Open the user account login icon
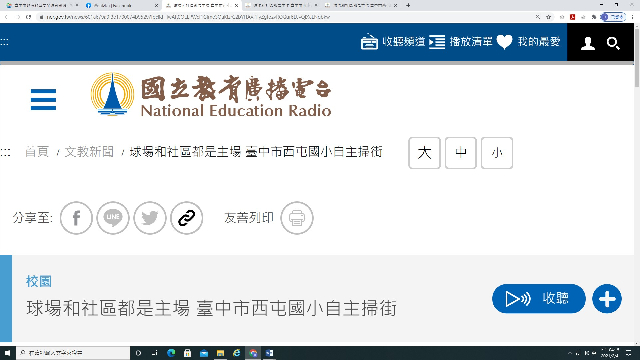Screen dimensions: 640x360 588,43
